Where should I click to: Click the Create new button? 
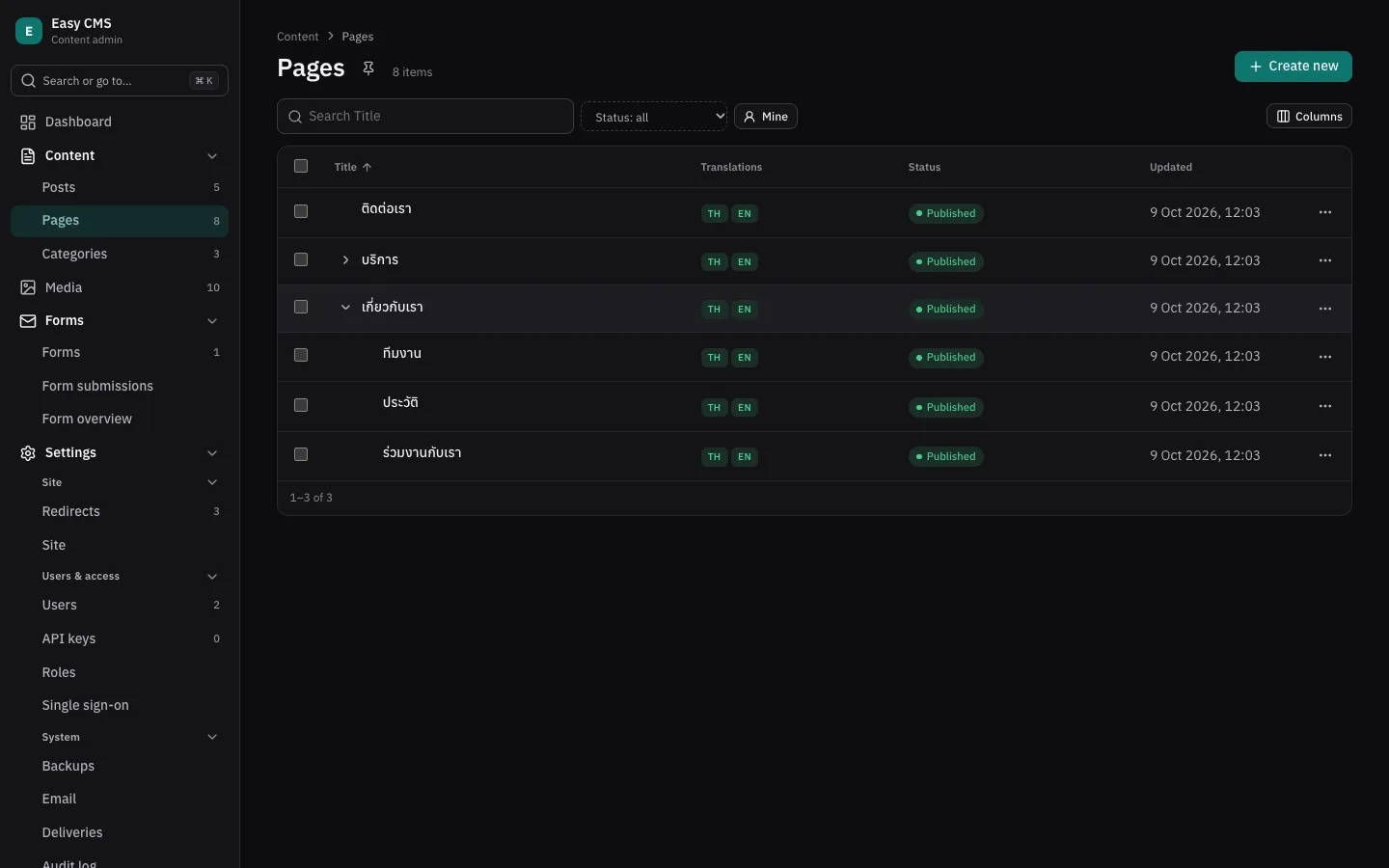coord(1294,67)
